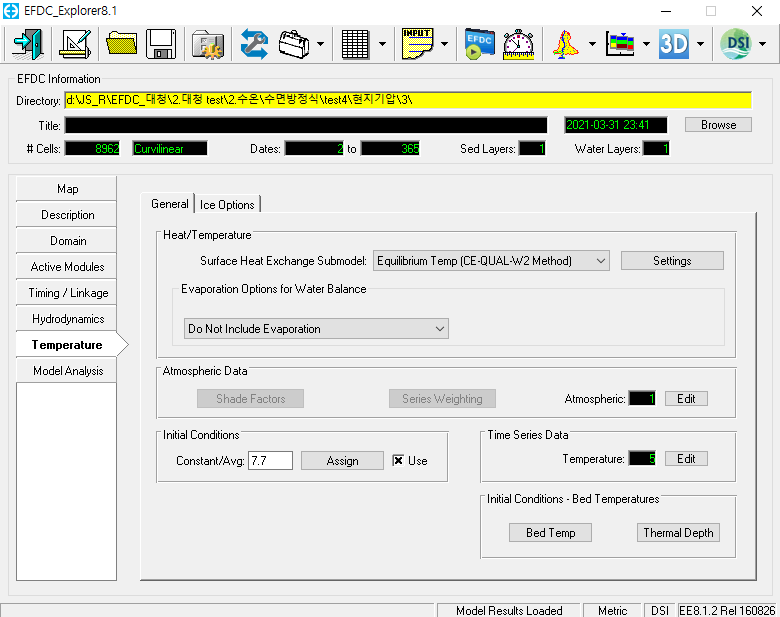Viewport: 780px width, 617px height.
Task: Expand the DSI logo dropdown arrow
Action: point(762,44)
